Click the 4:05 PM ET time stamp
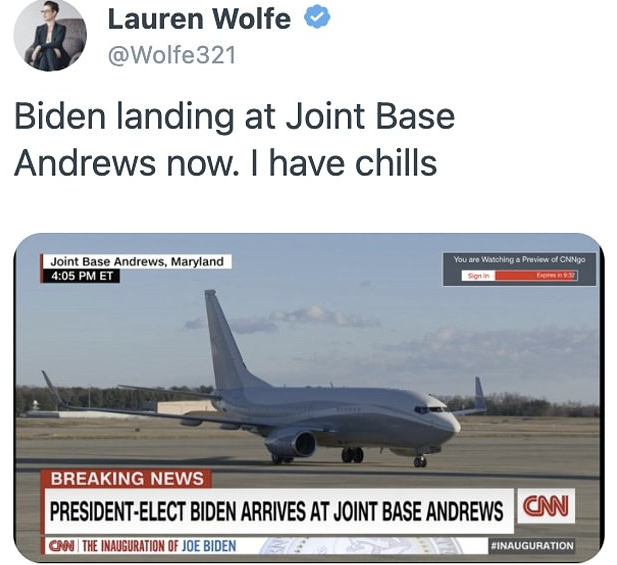Viewport: 617px width, 565px height. tap(81, 276)
